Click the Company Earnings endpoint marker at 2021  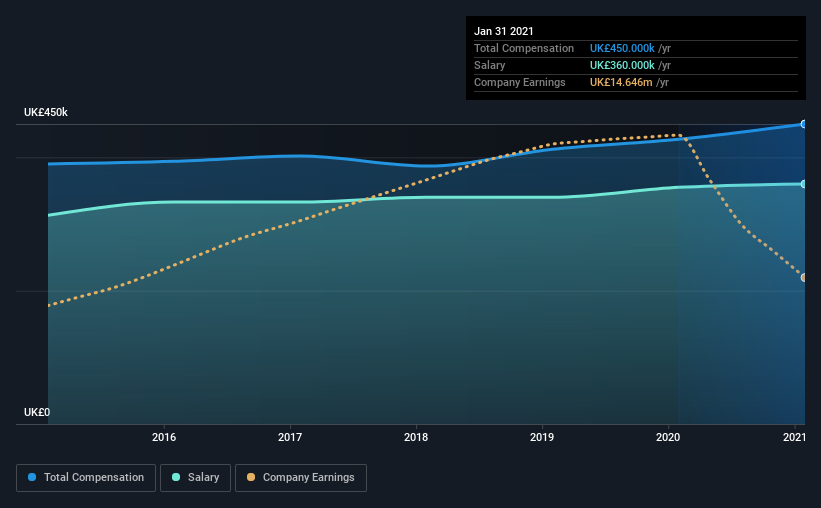tap(803, 277)
